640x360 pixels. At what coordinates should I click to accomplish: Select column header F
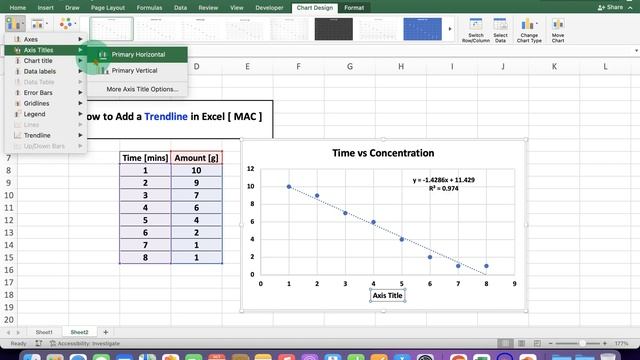point(298,67)
